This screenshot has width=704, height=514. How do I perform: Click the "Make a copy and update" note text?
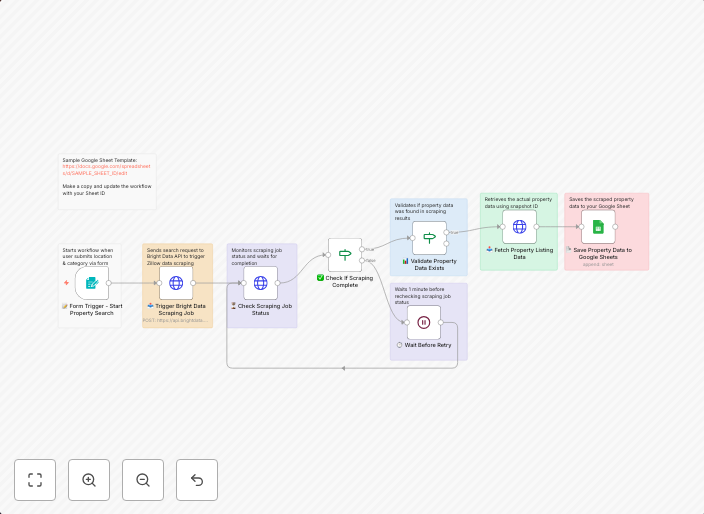(x=106, y=189)
